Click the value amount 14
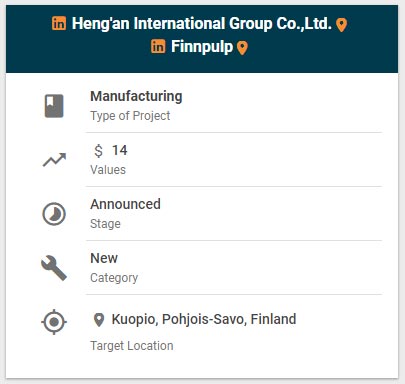 (120, 150)
